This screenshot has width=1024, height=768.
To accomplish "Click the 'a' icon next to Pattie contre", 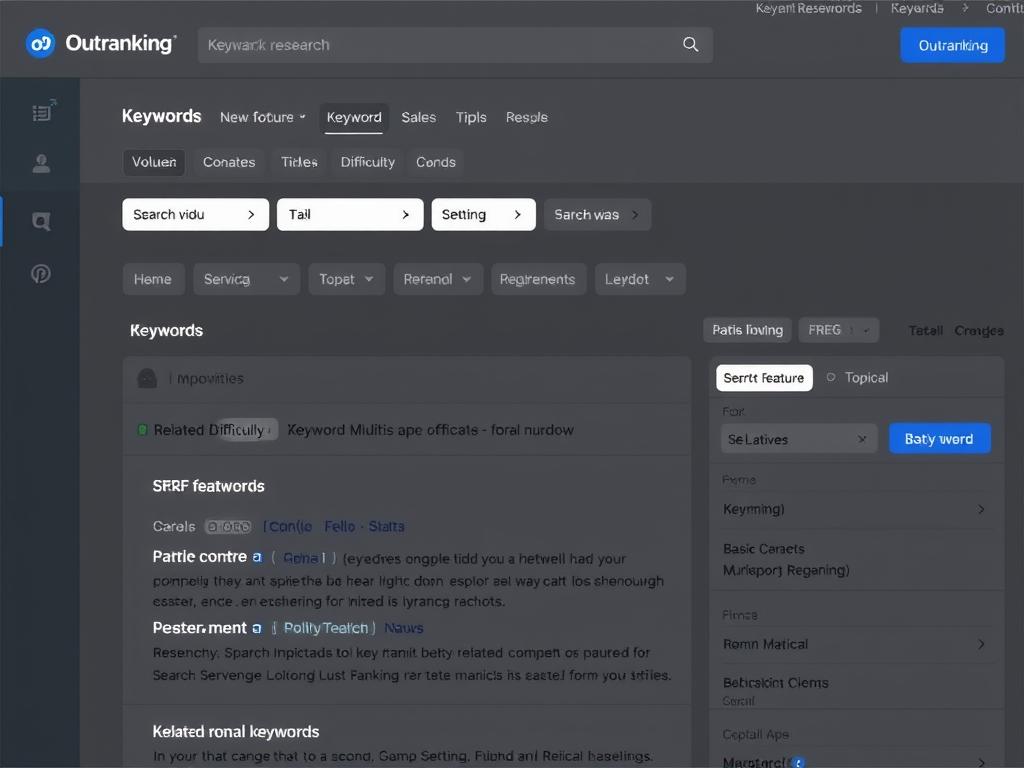I will (x=257, y=557).
